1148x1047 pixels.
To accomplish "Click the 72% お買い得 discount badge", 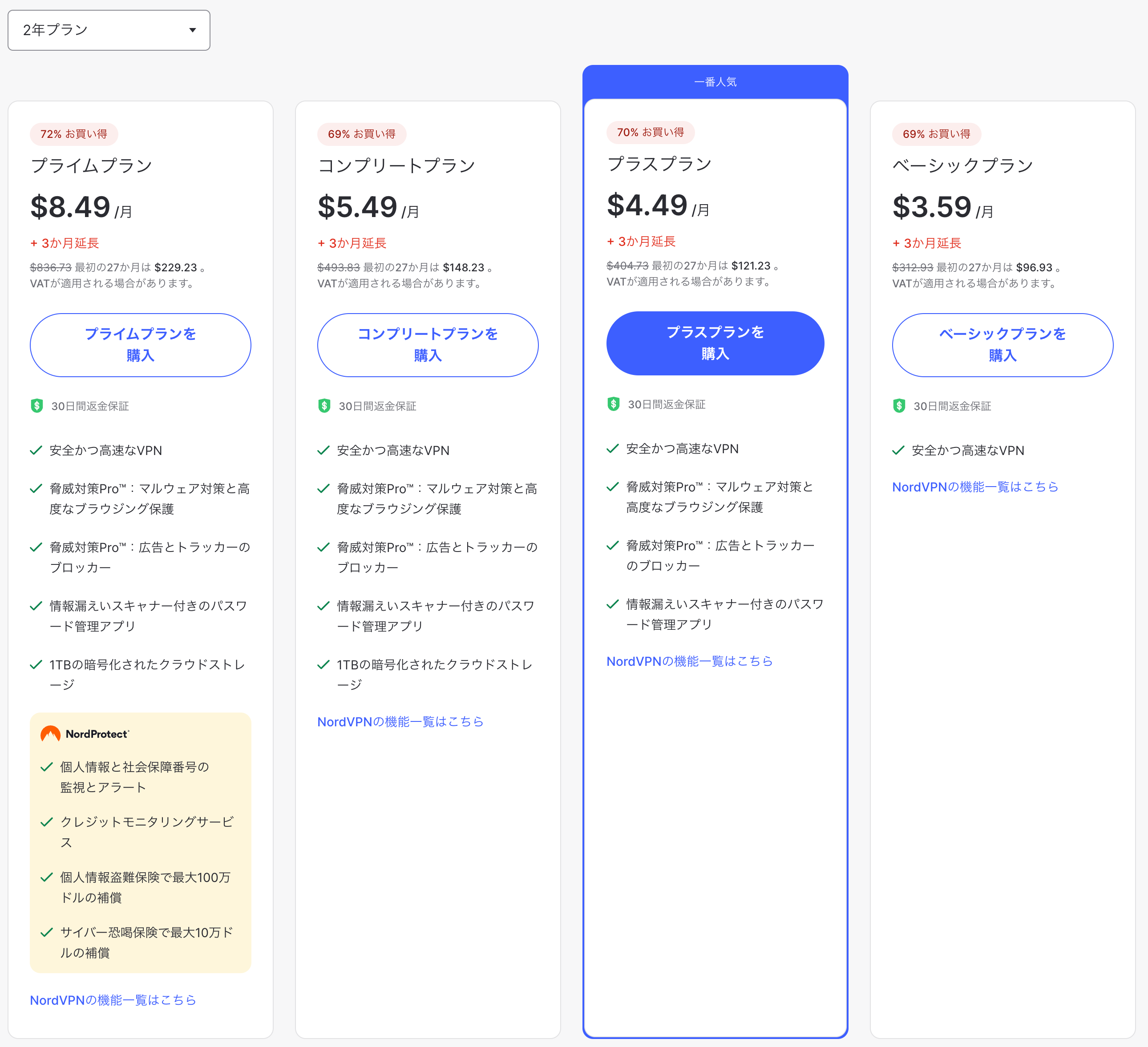I will coord(74,134).
